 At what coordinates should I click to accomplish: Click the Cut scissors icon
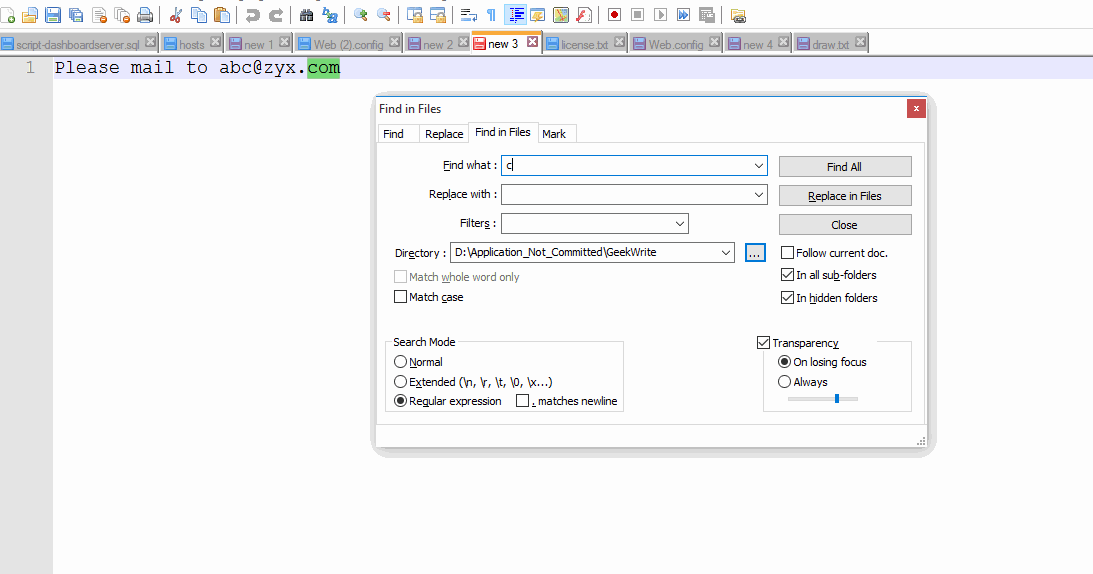(x=176, y=15)
